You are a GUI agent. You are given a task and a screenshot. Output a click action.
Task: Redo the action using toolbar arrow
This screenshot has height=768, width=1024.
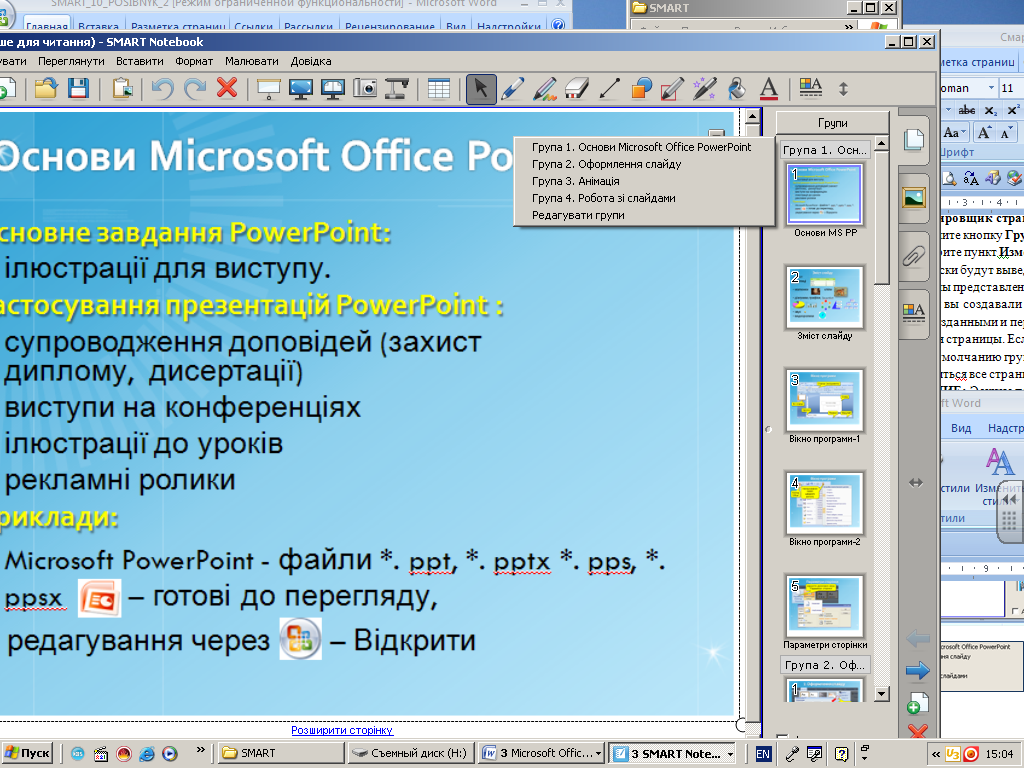[195, 88]
